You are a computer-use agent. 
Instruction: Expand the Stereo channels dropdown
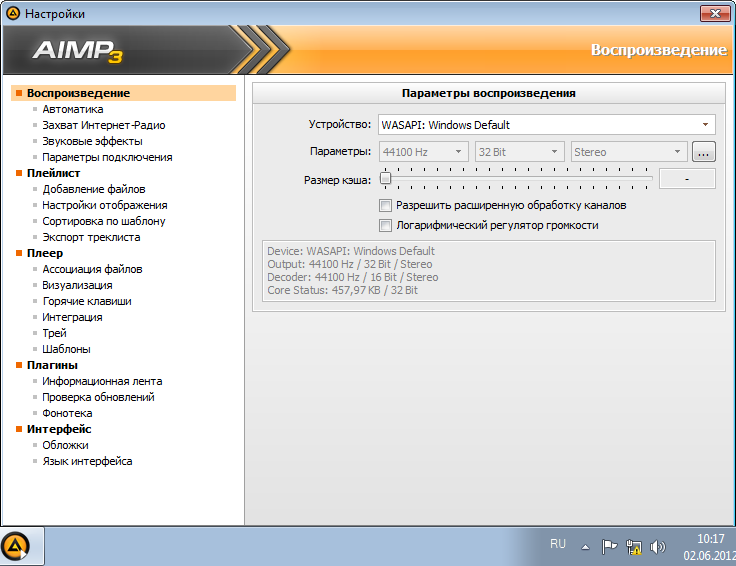pyautogui.click(x=629, y=152)
